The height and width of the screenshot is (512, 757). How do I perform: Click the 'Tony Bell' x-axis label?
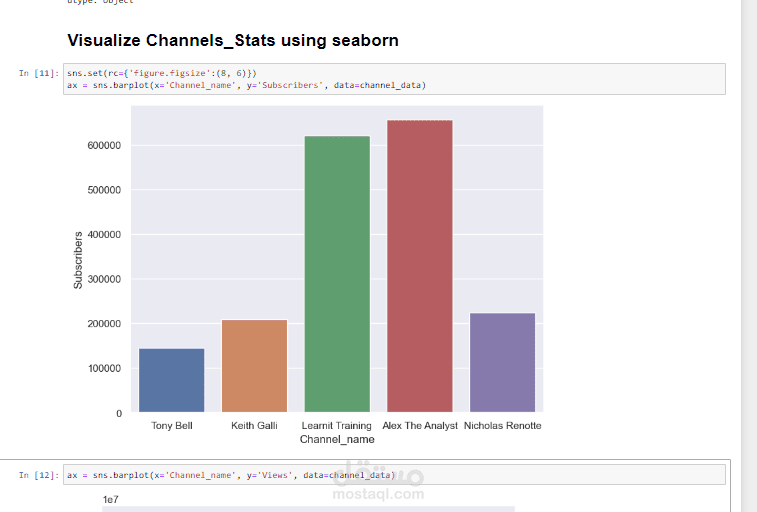pos(172,425)
